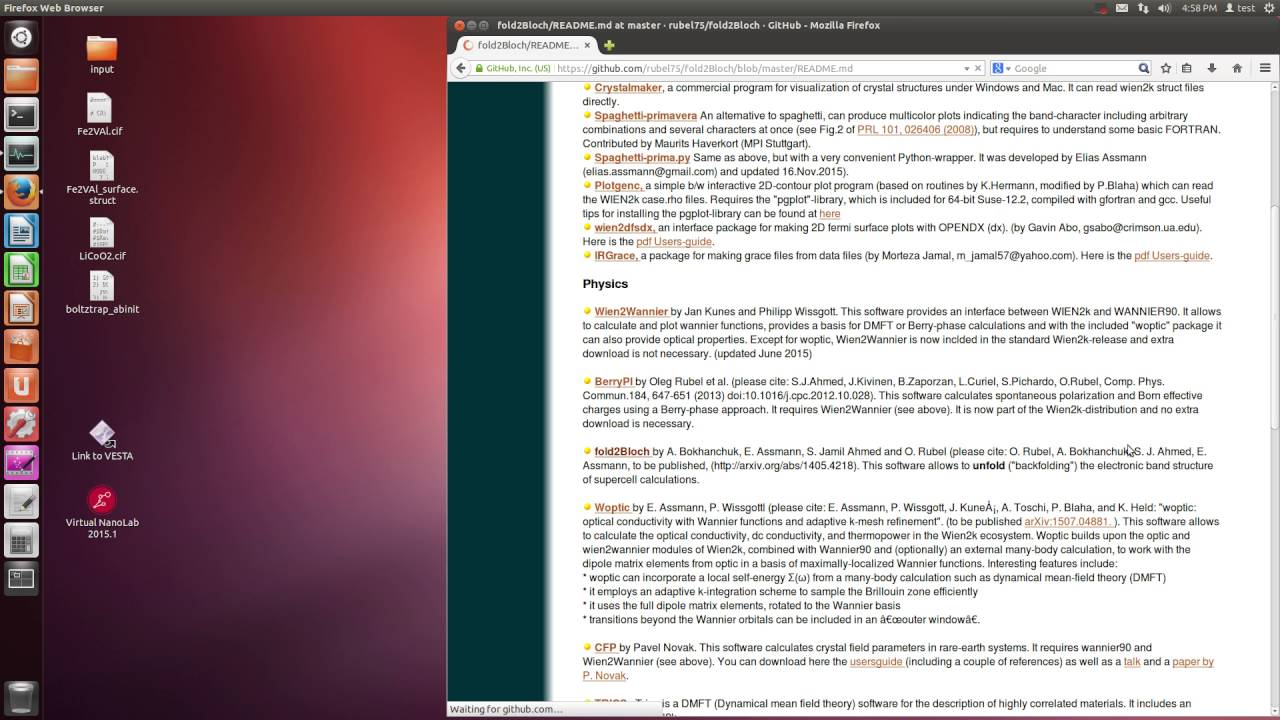Open the 'talk' link in CFP entry
The image size is (1280, 720).
click(x=1132, y=662)
